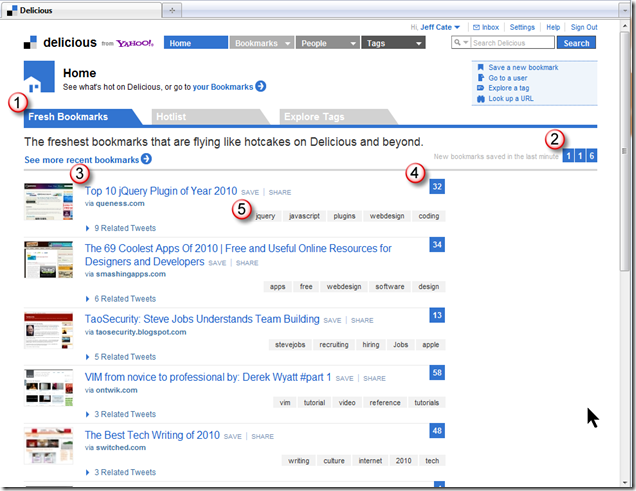Click thumbnail of VIM article
636x491 pixels.
click(x=48, y=388)
